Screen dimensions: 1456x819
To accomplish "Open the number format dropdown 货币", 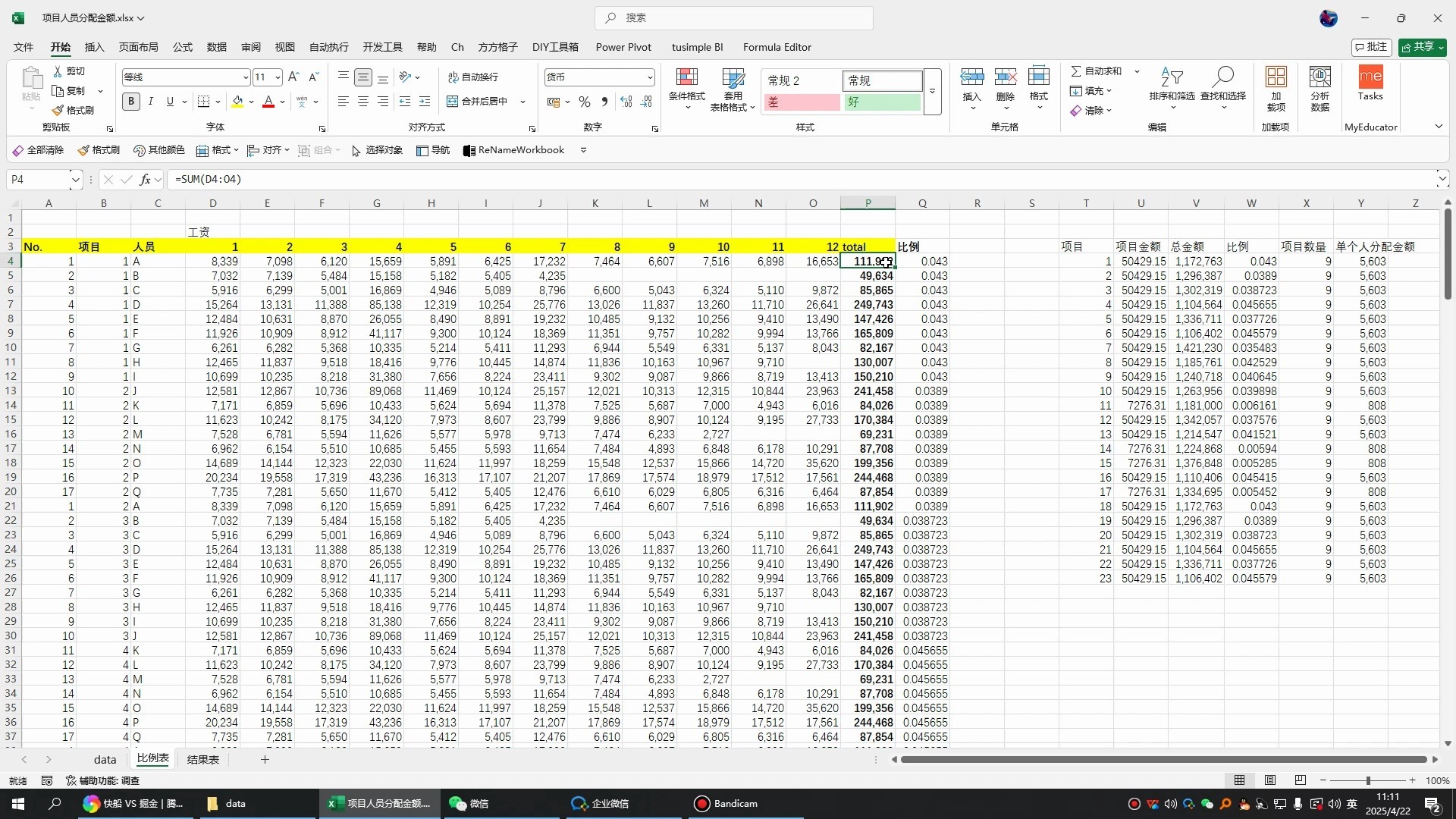I will click(650, 77).
